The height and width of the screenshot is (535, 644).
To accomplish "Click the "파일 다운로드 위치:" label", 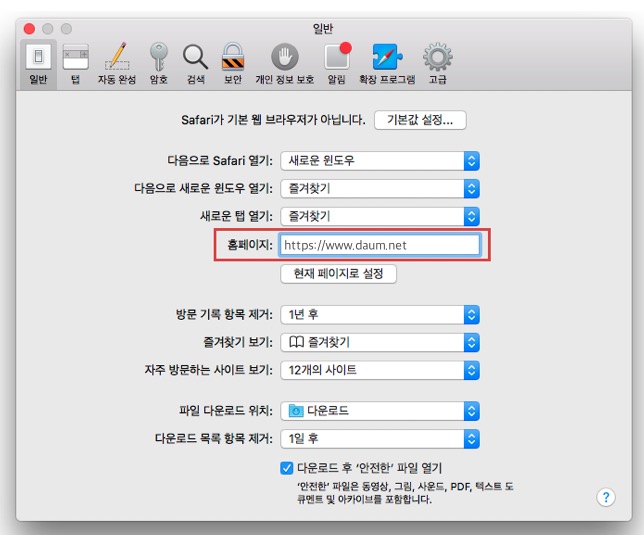I will click(x=226, y=411).
